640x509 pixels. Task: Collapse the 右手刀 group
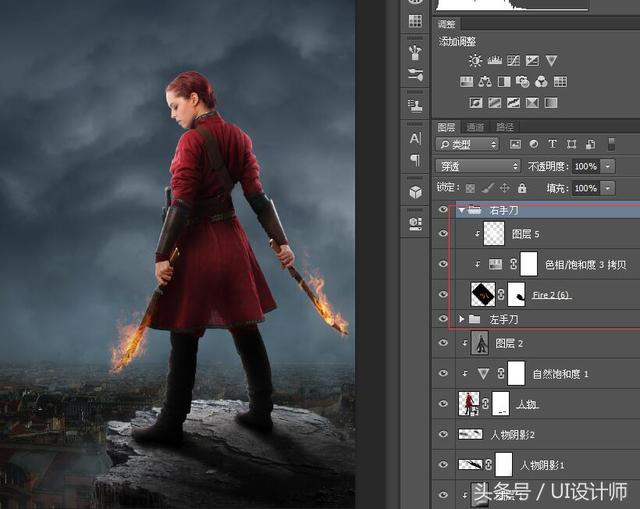pos(462,210)
